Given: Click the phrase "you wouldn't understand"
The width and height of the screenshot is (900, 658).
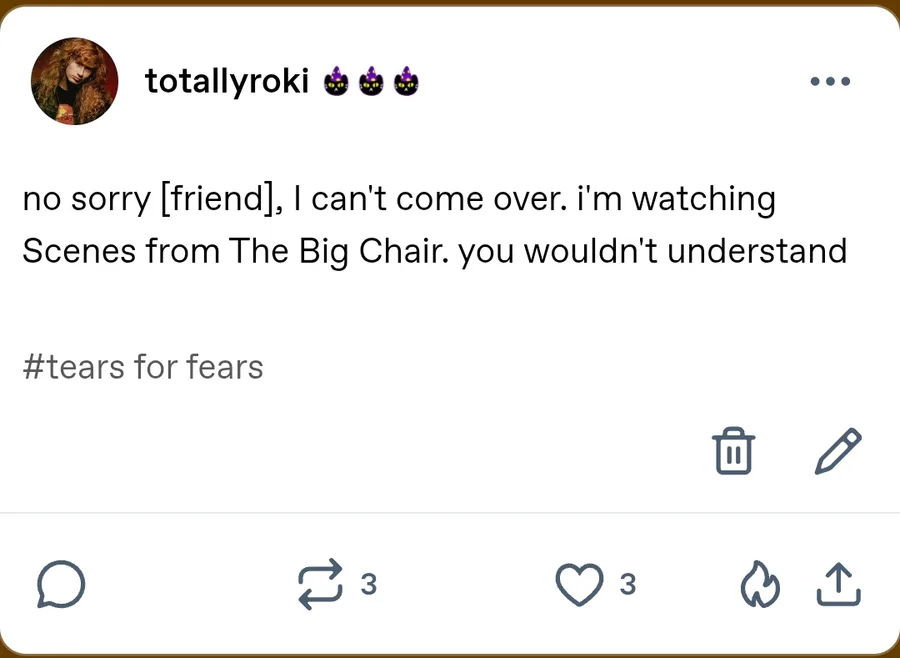Looking at the screenshot, I should click(655, 250).
